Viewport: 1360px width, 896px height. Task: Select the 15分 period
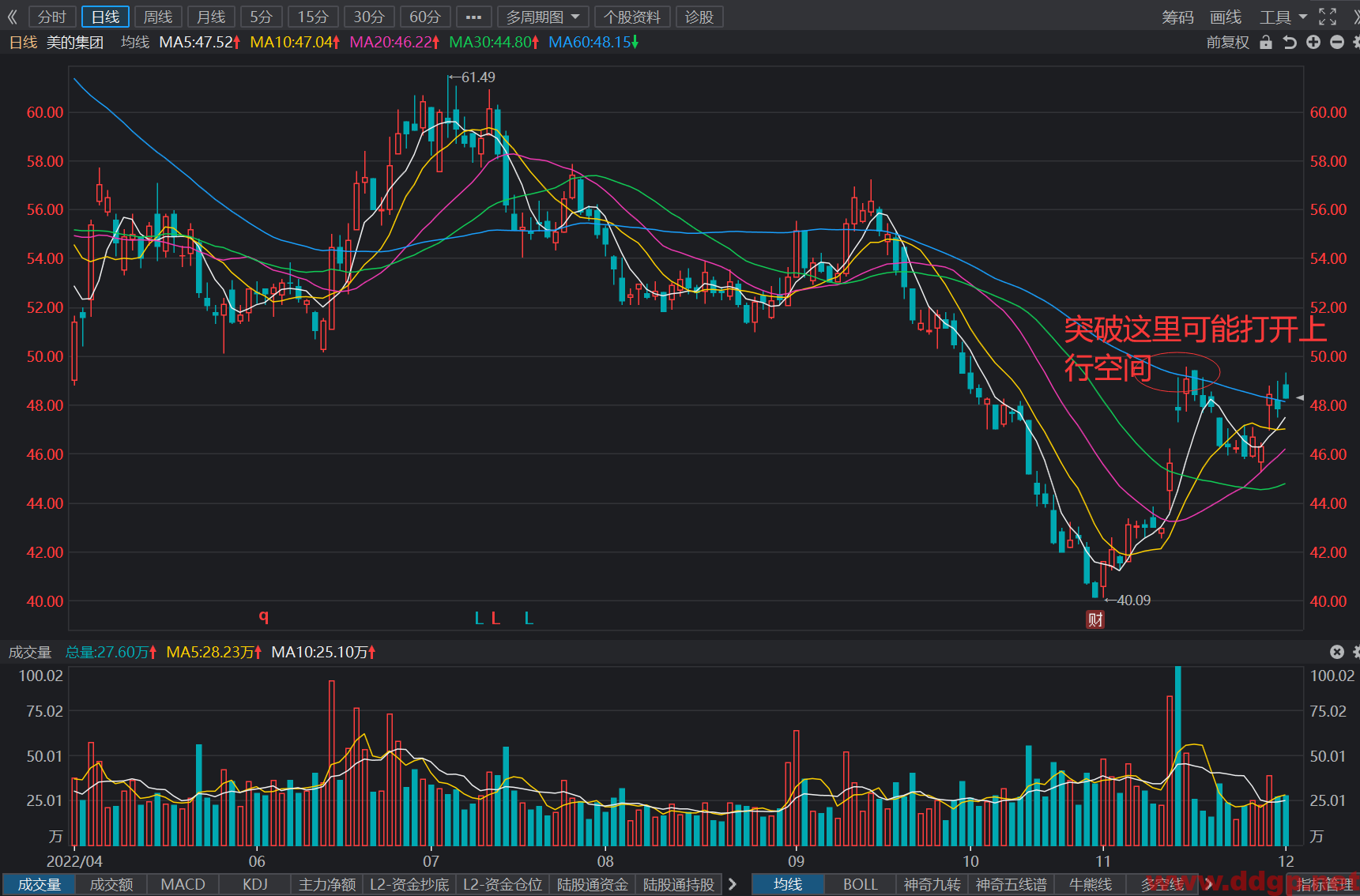(x=313, y=17)
